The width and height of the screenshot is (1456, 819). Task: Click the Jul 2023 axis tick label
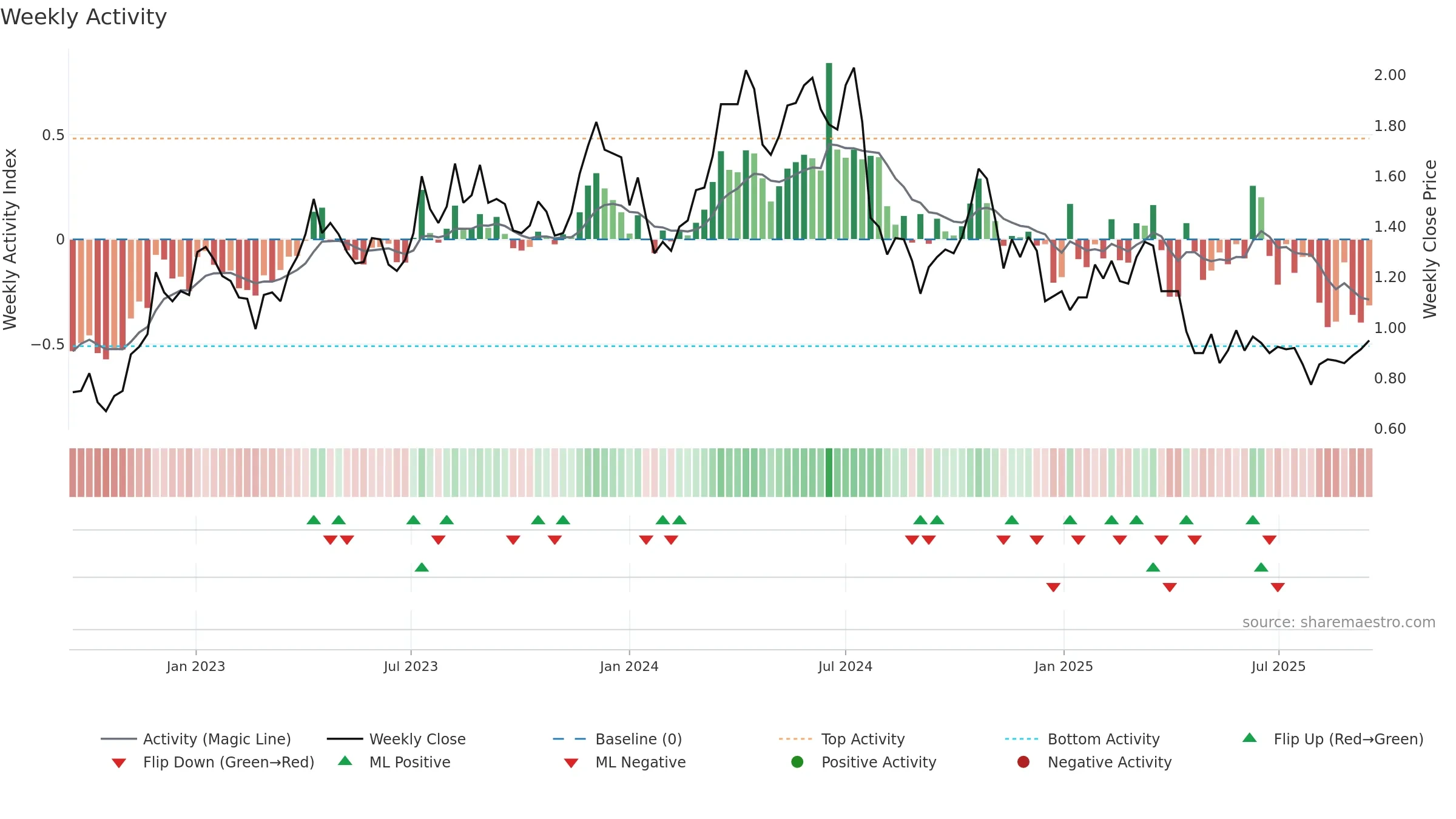pyautogui.click(x=411, y=666)
